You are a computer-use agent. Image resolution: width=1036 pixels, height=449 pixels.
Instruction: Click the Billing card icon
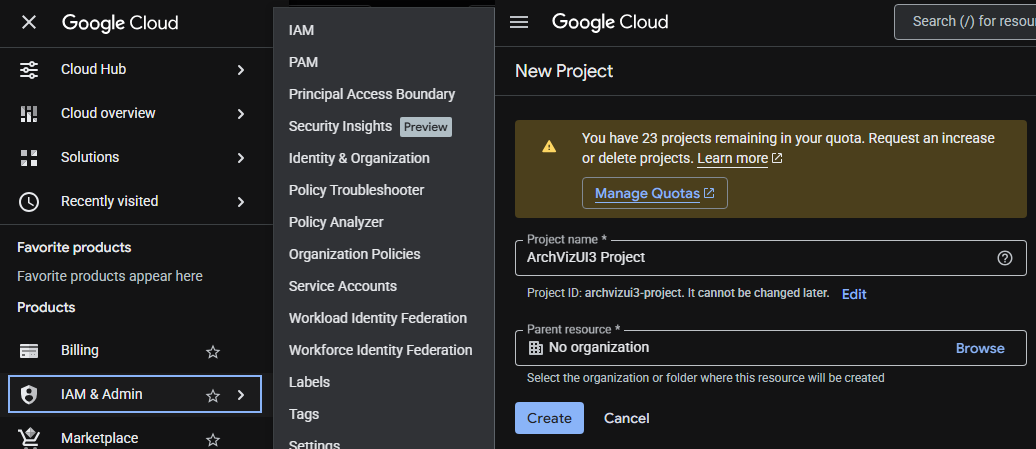click(x=29, y=351)
